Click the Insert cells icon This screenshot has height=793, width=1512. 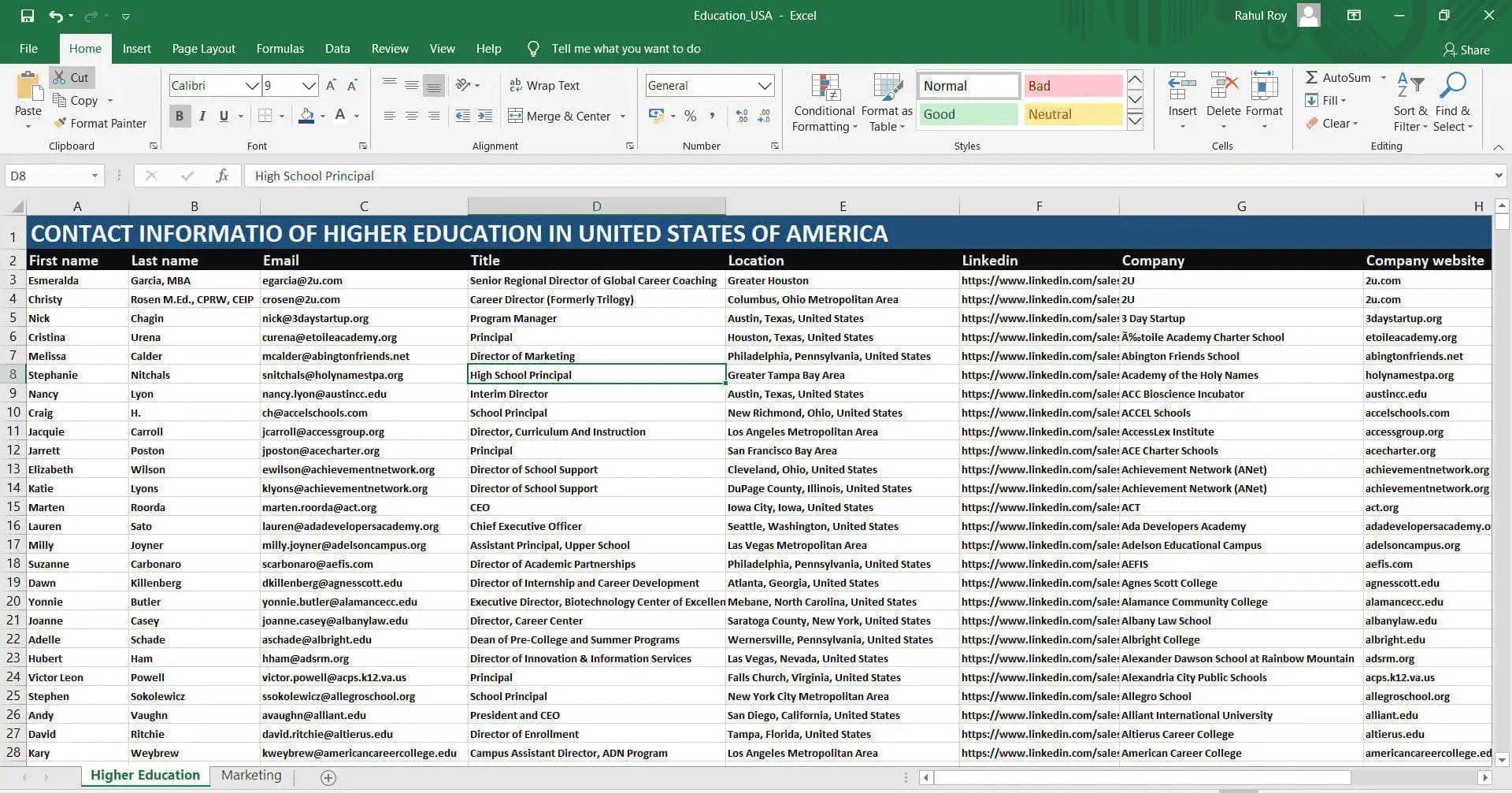point(1182,87)
